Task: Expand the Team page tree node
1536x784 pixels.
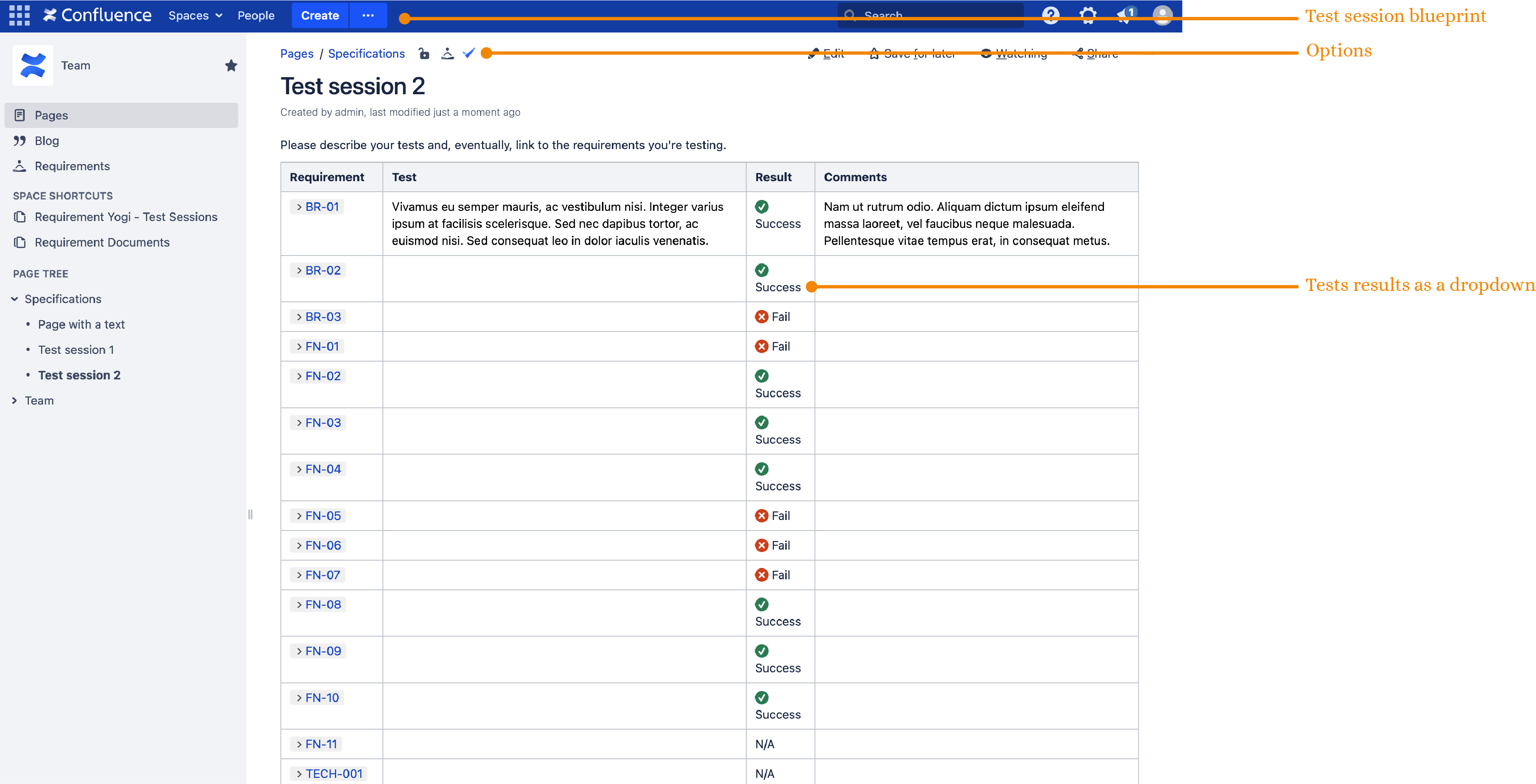Action: click(14, 401)
